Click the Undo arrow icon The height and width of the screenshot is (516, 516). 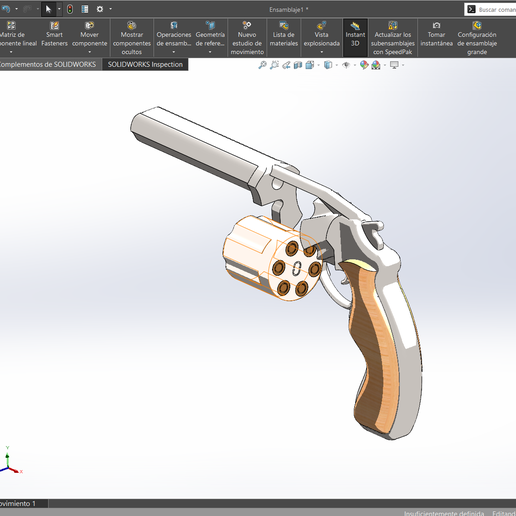6,9
